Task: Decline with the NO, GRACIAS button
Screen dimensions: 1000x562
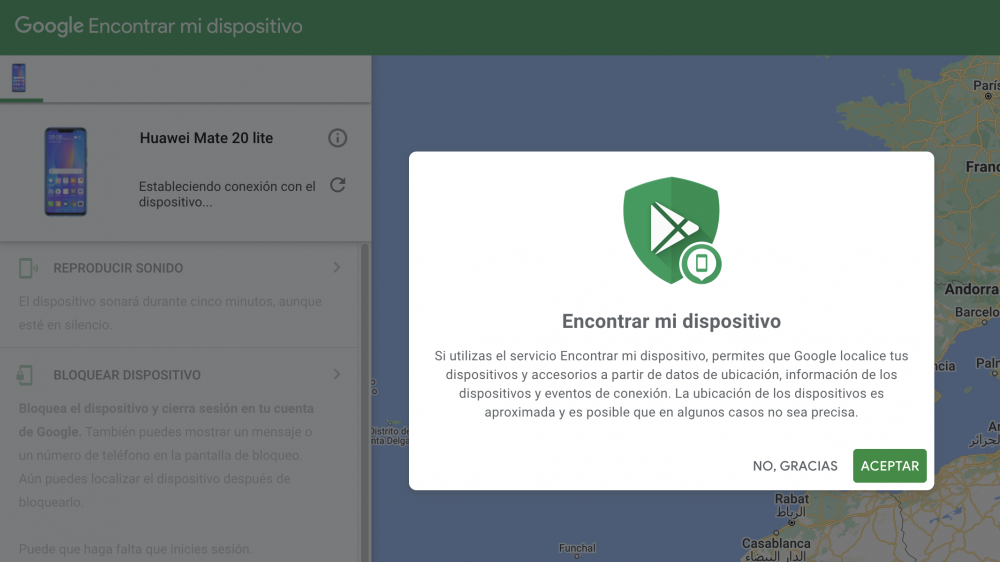Action: (x=795, y=466)
